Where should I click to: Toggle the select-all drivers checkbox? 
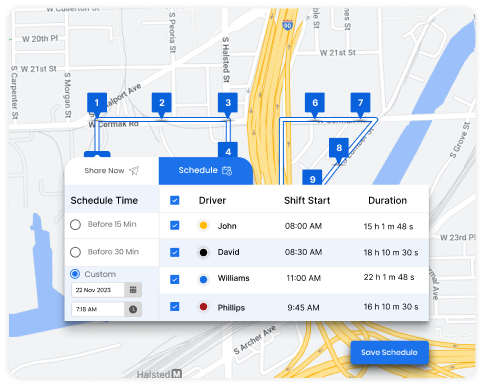tap(175, 200)
